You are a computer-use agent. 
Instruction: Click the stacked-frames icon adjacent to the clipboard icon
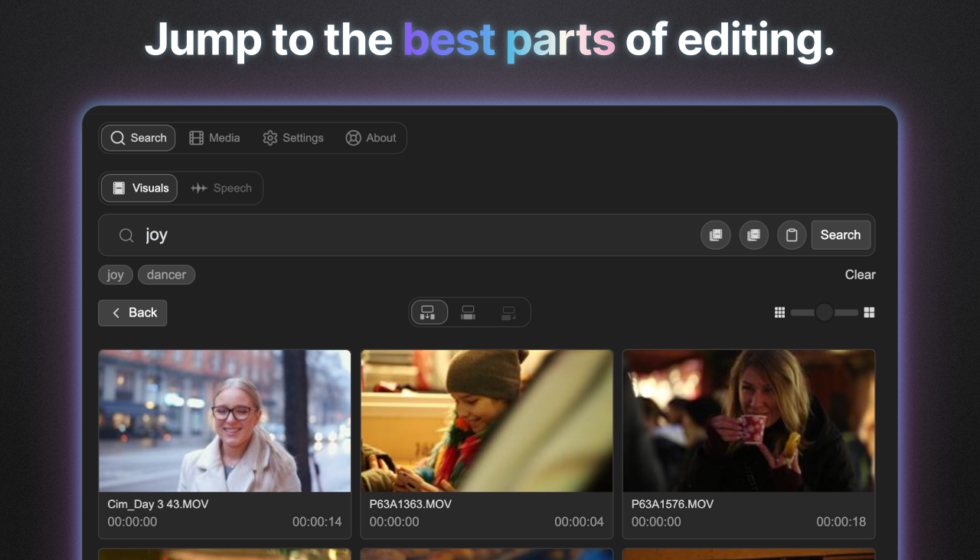coord(754,235)
